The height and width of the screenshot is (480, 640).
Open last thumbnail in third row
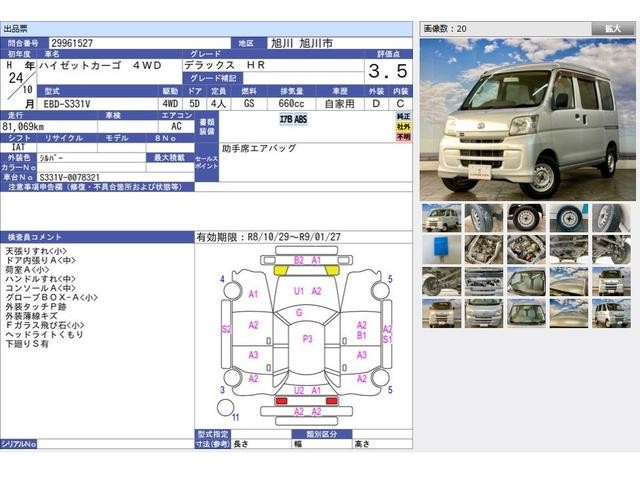click(x=611, y=281)
